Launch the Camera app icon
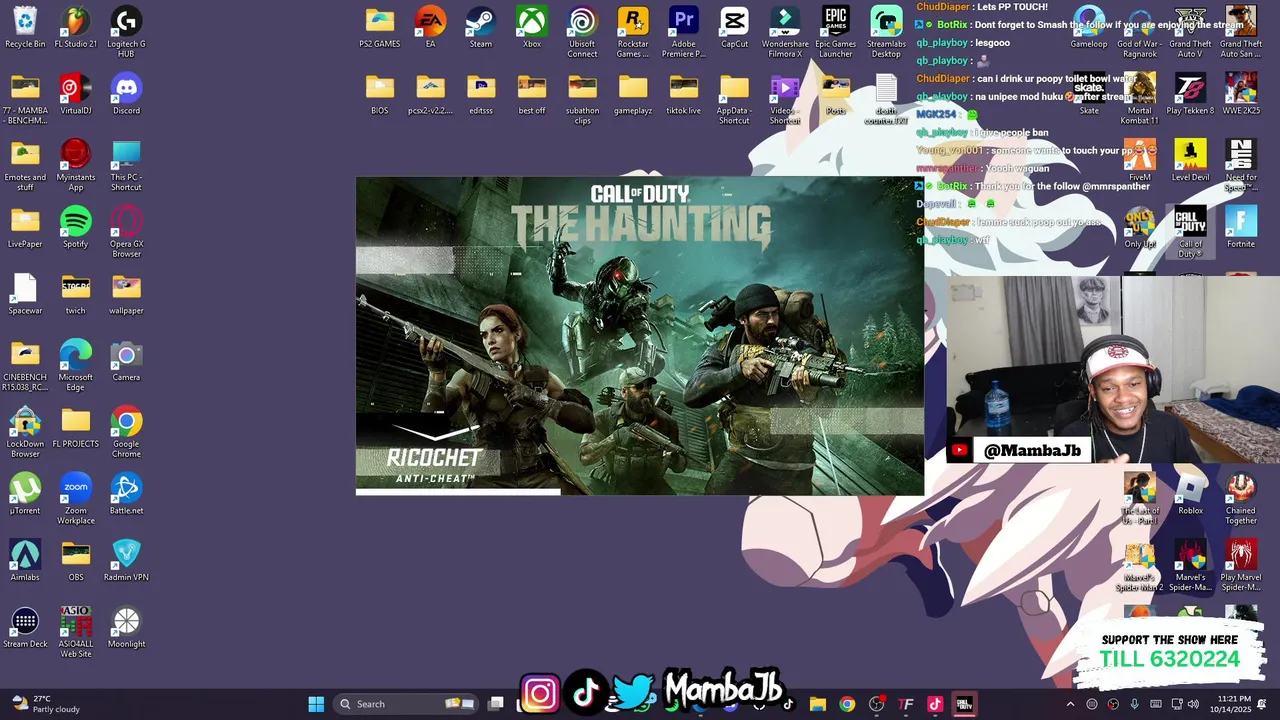 [x=126, y=360]
